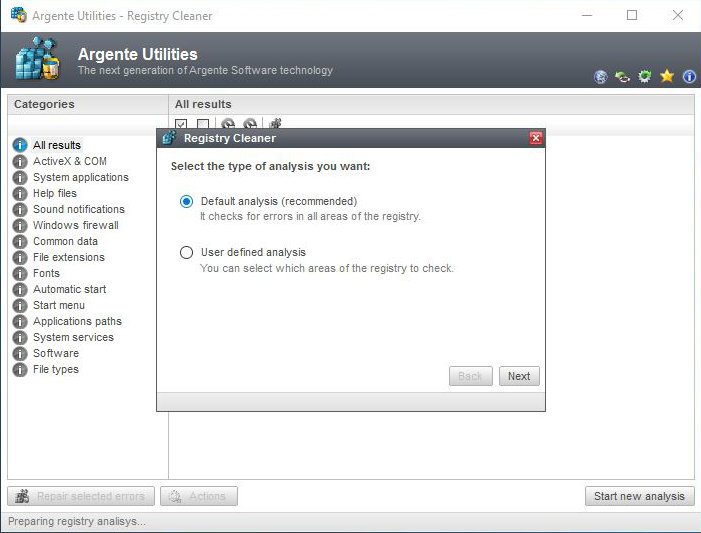Viewport: 701px width, 533px height.
Task: Select the File extensions category
Action: (68, 257)
